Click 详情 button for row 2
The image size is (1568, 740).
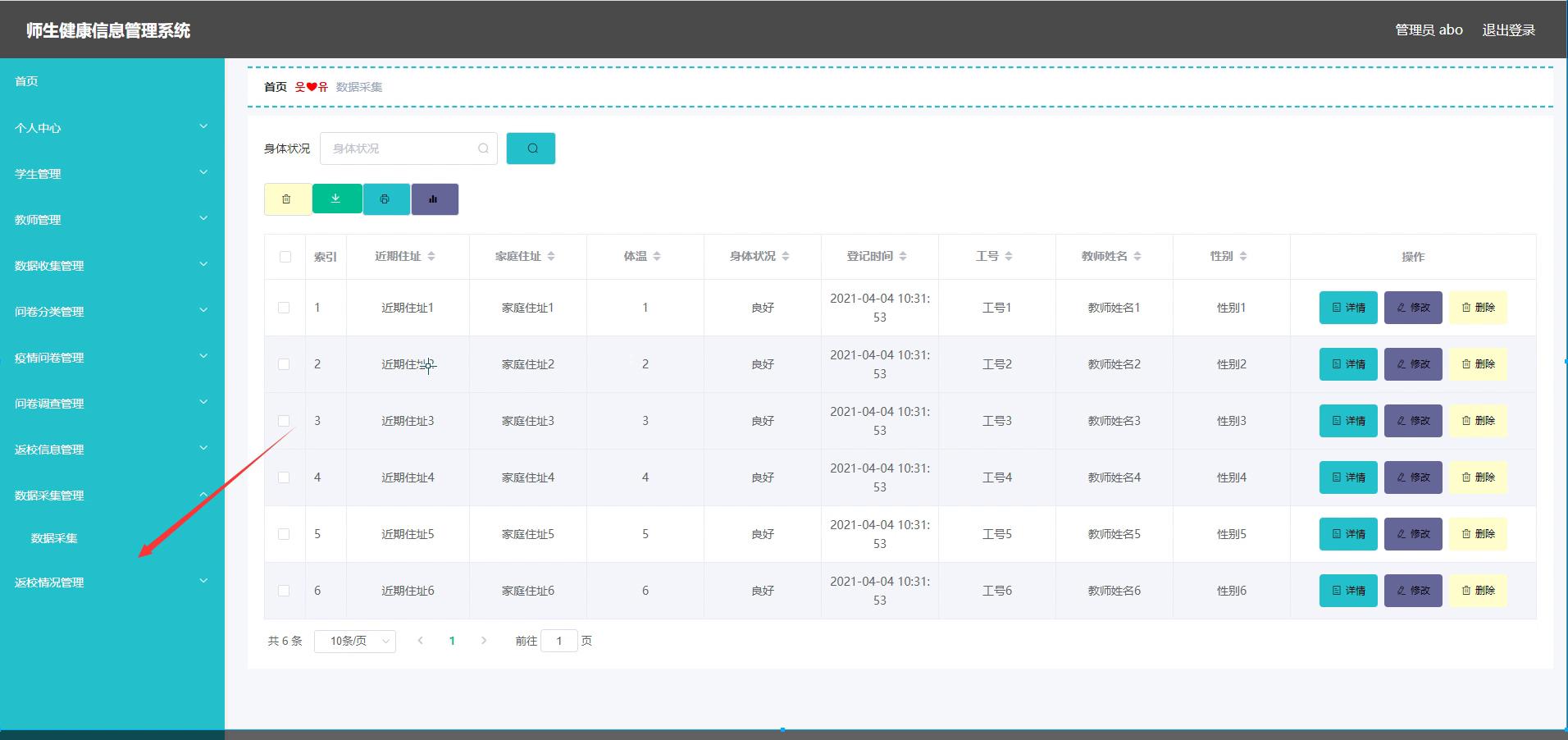(x=1347, y=364)
